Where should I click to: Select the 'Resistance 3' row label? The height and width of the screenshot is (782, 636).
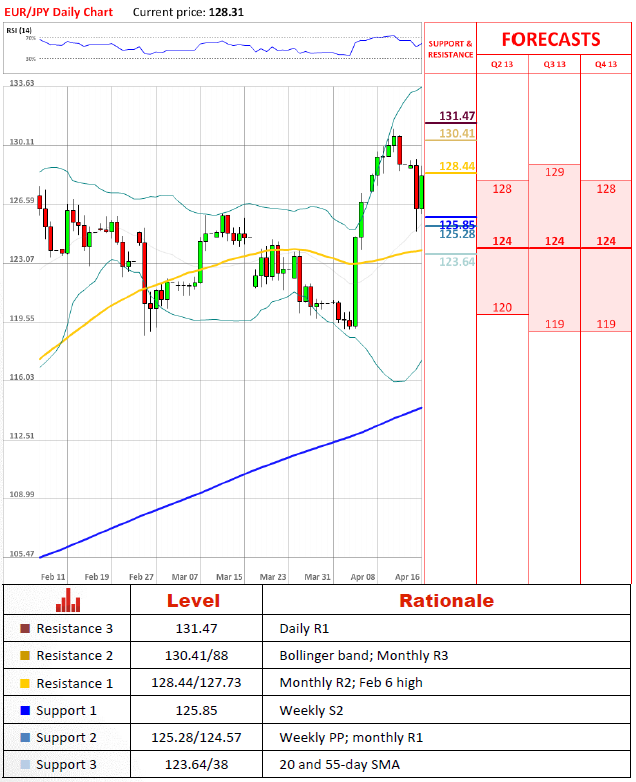75,628
